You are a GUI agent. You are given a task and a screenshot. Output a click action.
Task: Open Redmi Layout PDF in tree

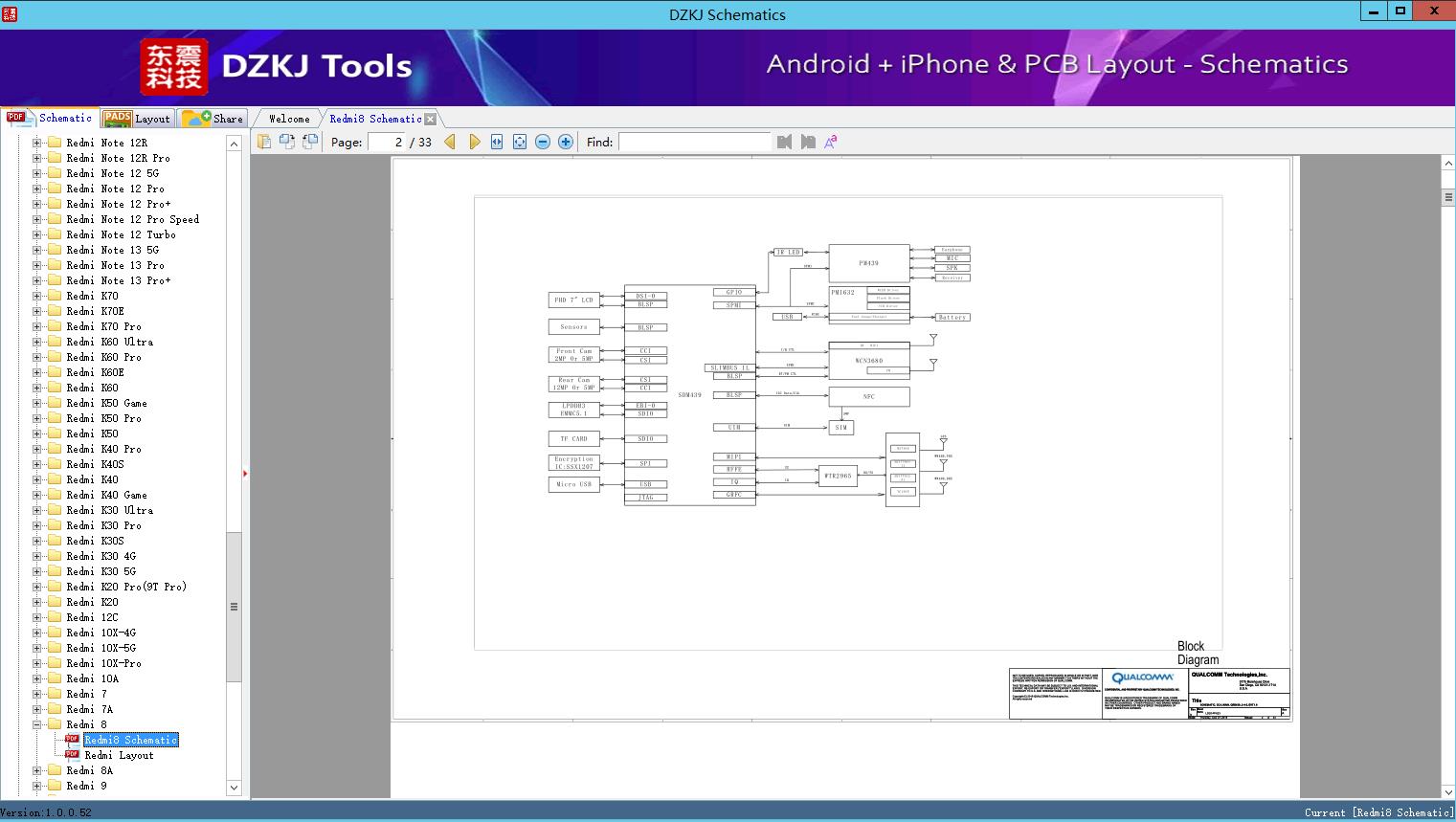(119, 755)
